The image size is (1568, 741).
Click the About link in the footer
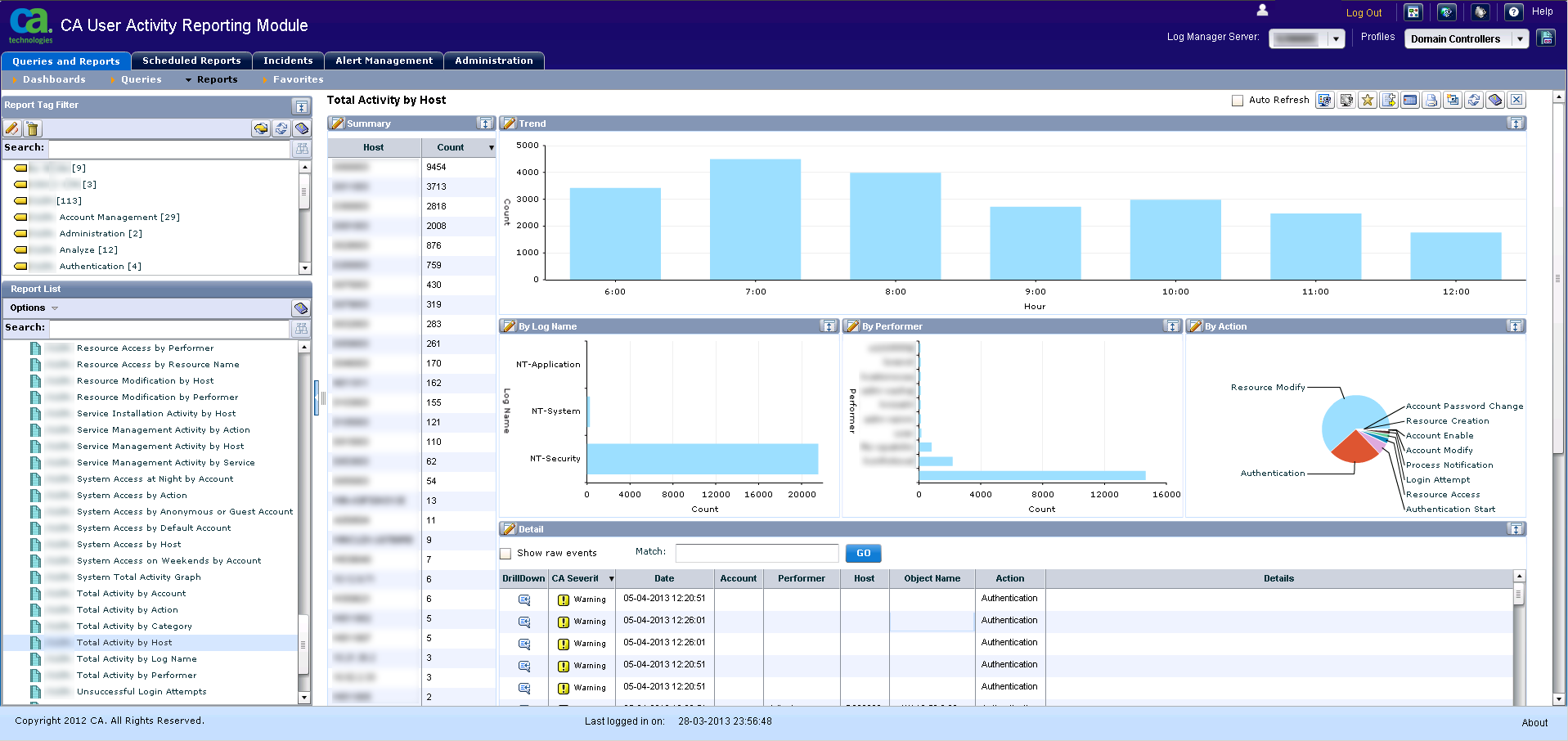point(1534,723)
